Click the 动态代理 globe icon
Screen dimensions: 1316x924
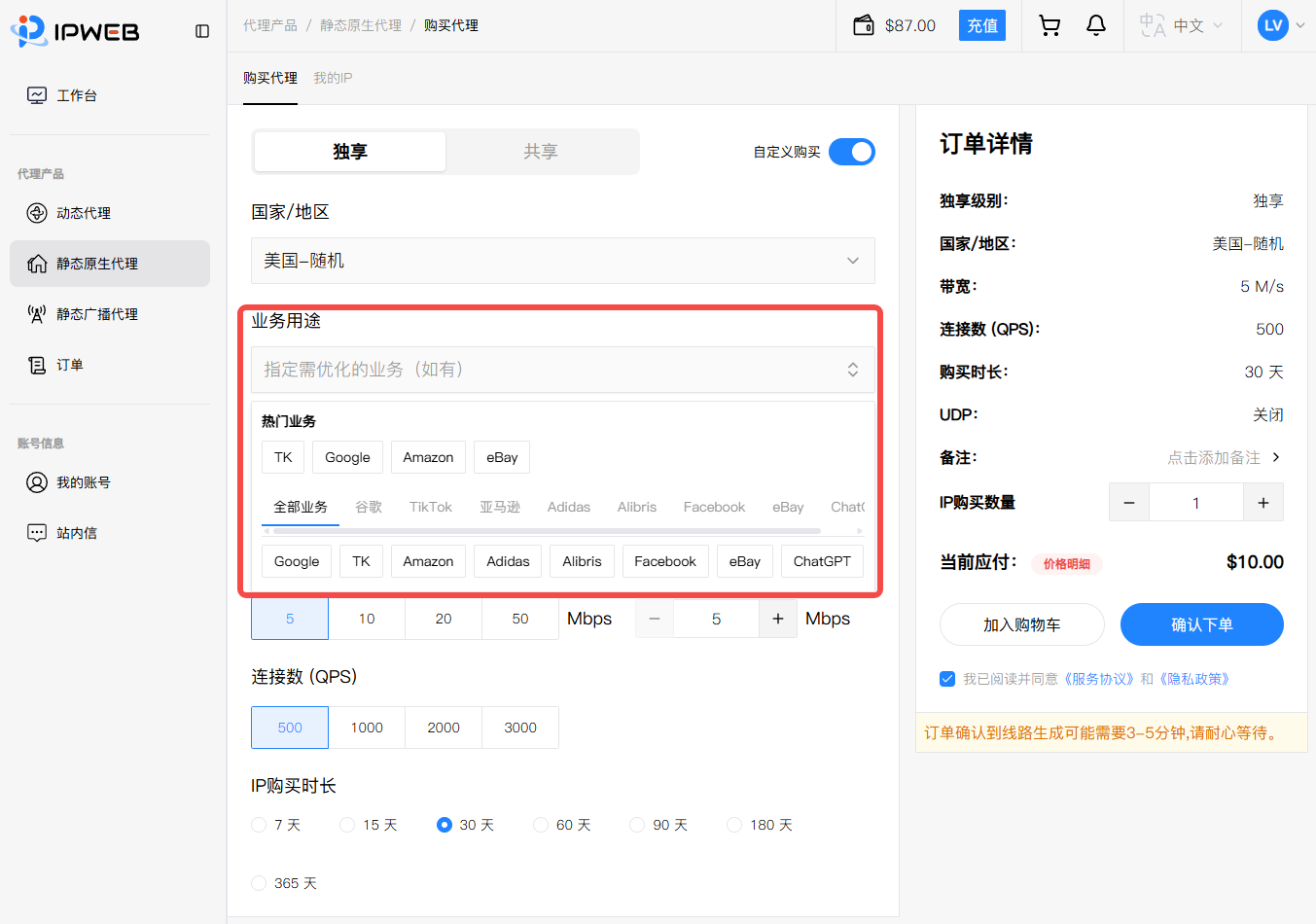click(x=37, y=213)
